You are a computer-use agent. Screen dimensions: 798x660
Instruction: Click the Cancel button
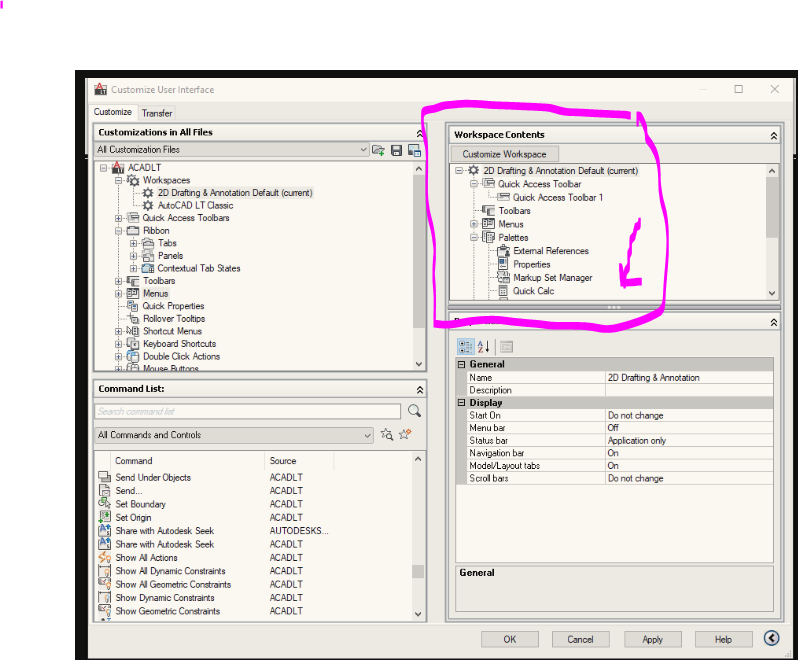point(581,639)
